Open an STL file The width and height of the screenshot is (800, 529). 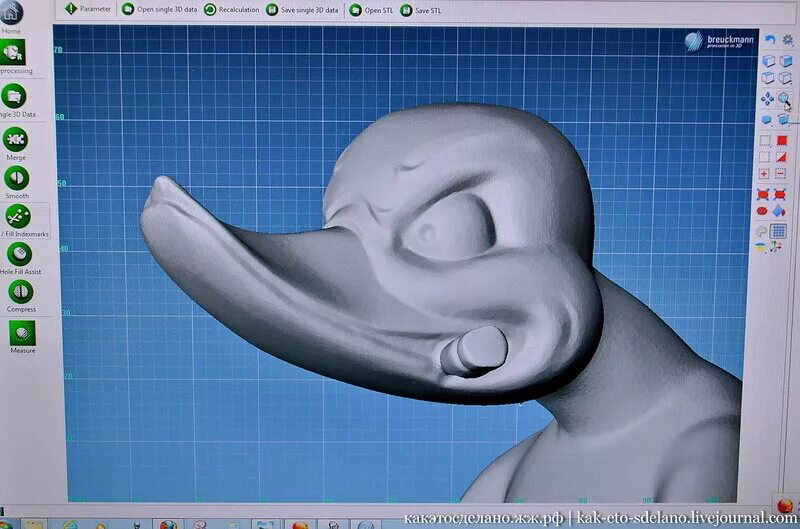[x=371, y=10]
